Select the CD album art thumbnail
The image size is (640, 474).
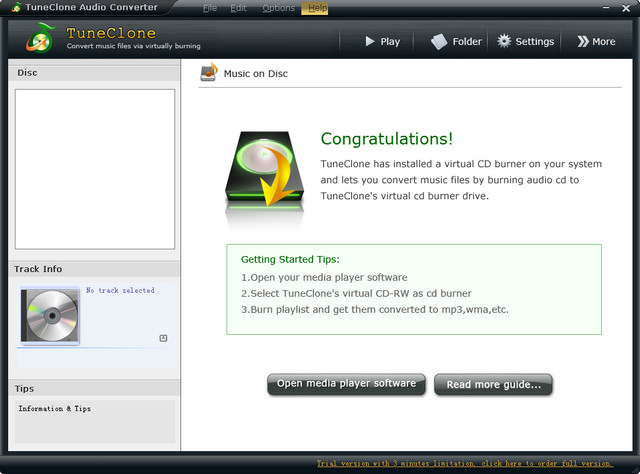tap(50, 317)
